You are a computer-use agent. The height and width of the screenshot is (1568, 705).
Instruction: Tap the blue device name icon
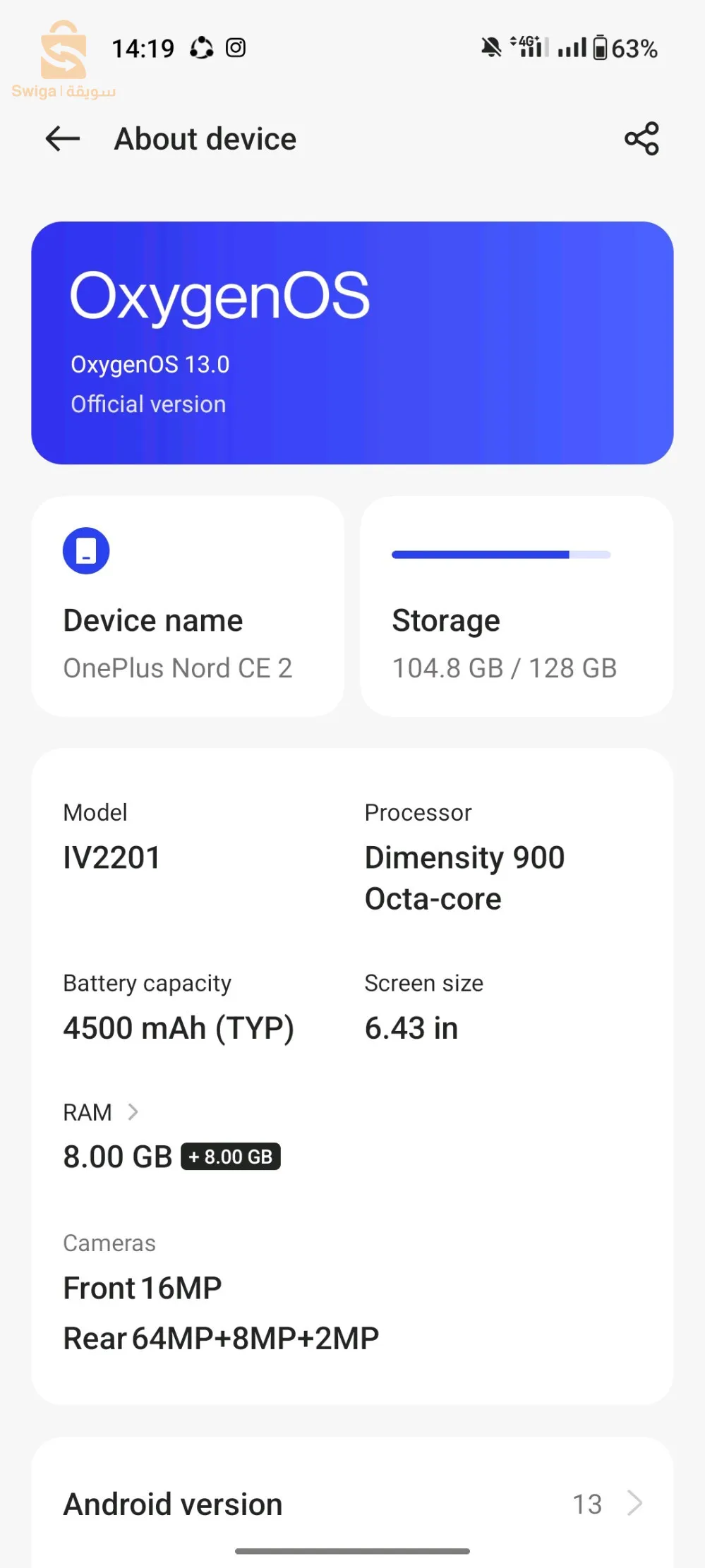pyautogui.click(x=86, y=550)
